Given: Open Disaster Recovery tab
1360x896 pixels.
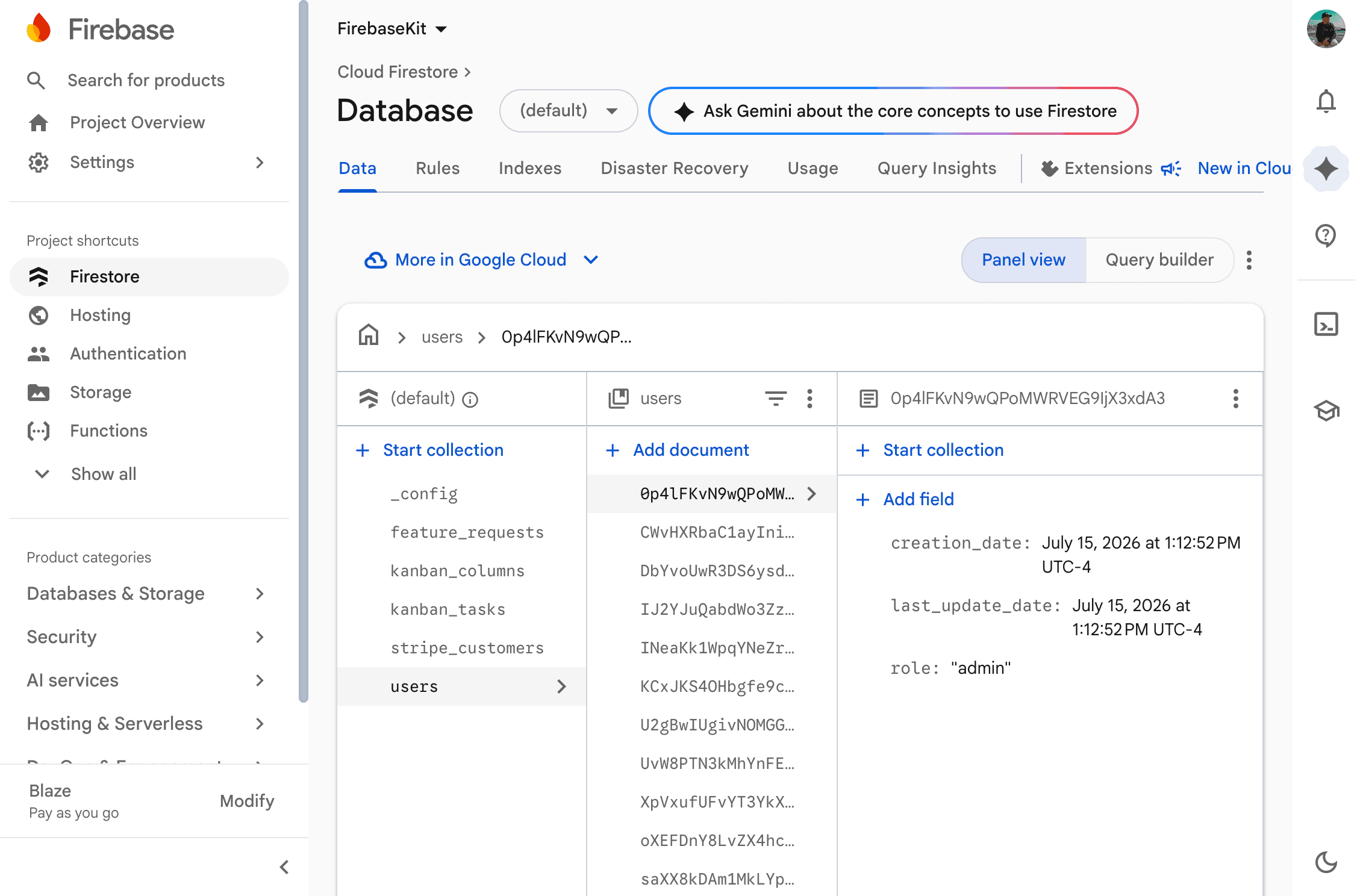Looking at the screenshot, I should coord(675,168).
